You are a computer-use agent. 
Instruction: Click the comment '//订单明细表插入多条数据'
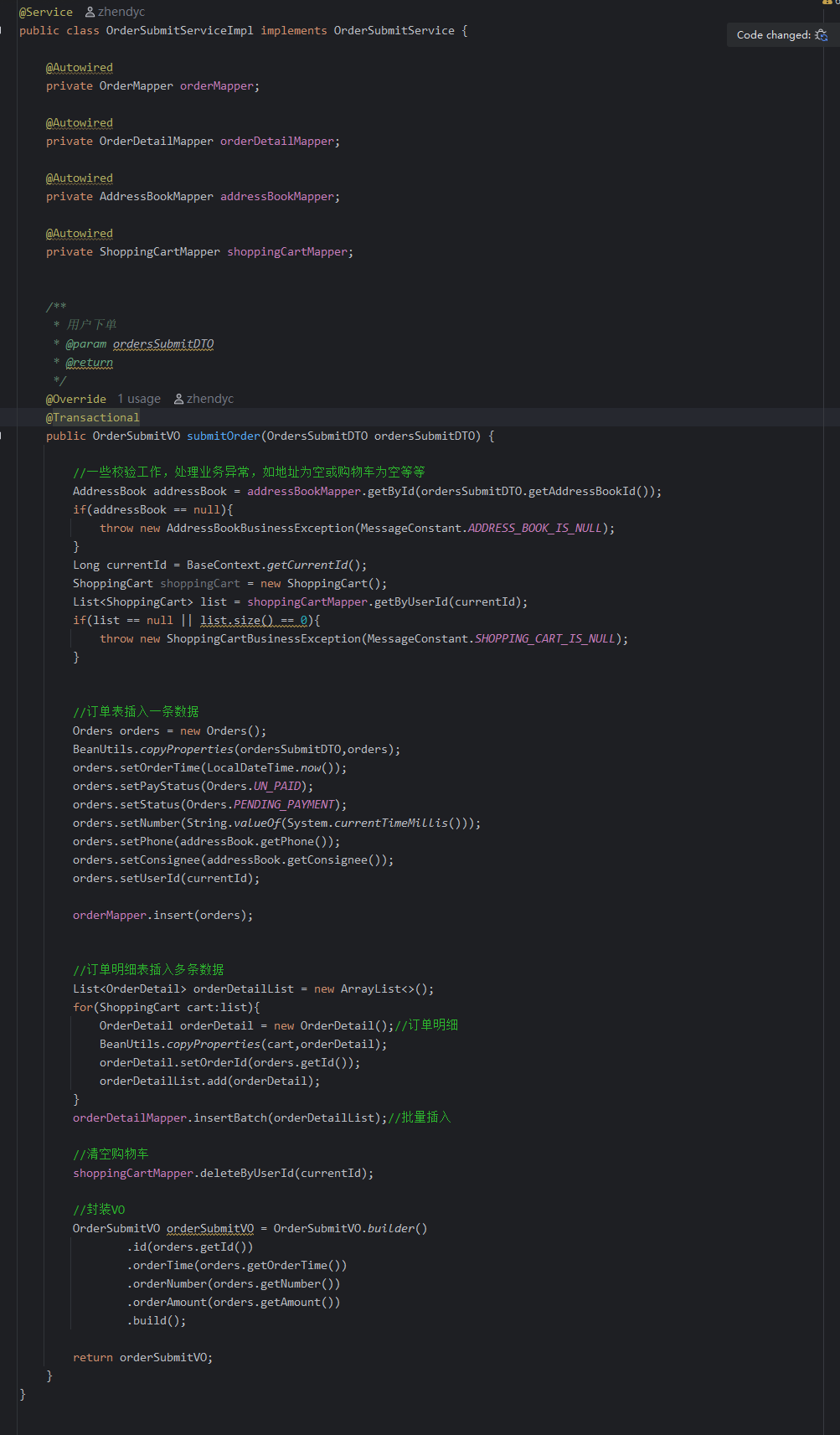148,970
